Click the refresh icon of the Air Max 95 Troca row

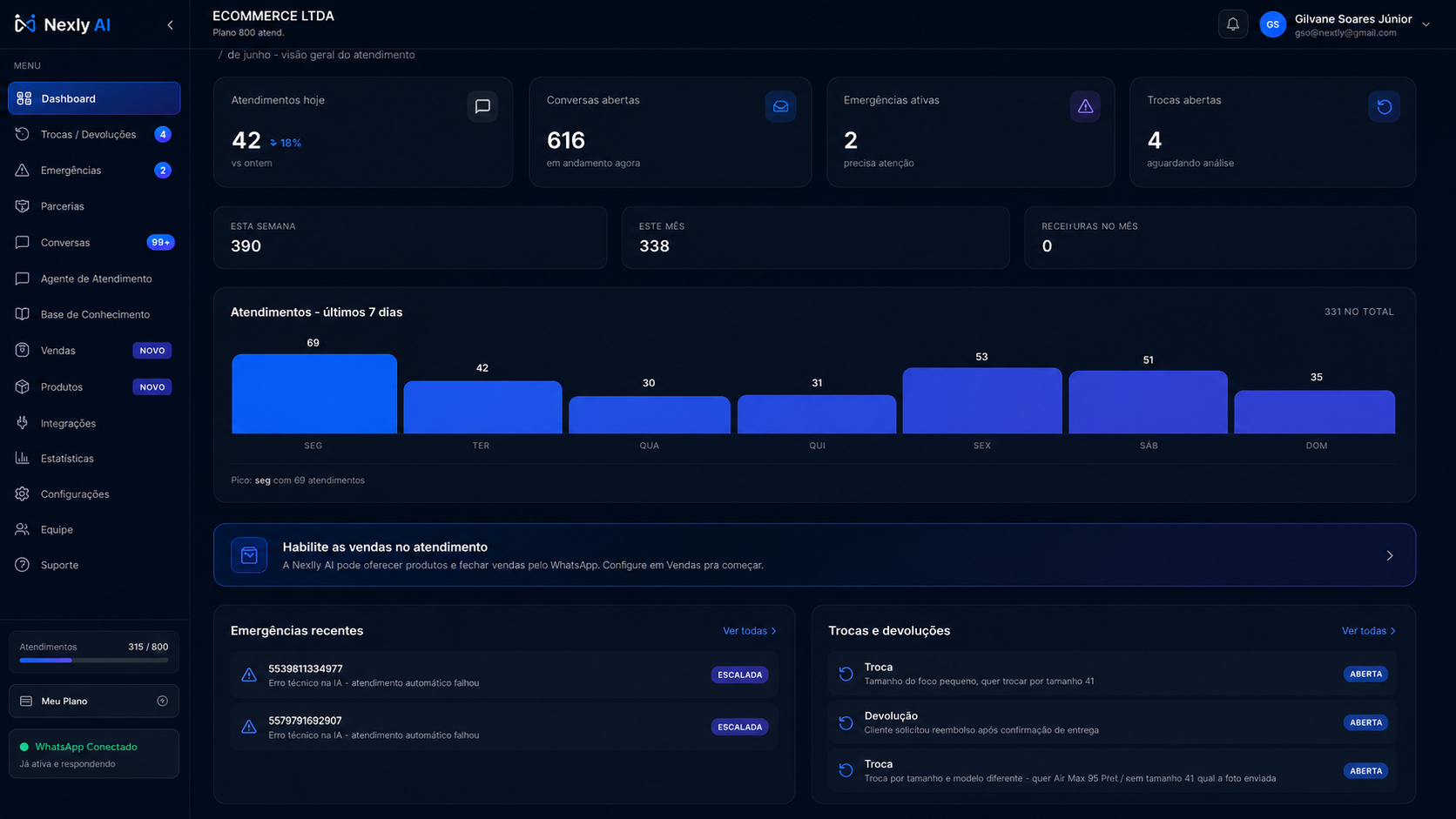846,770
